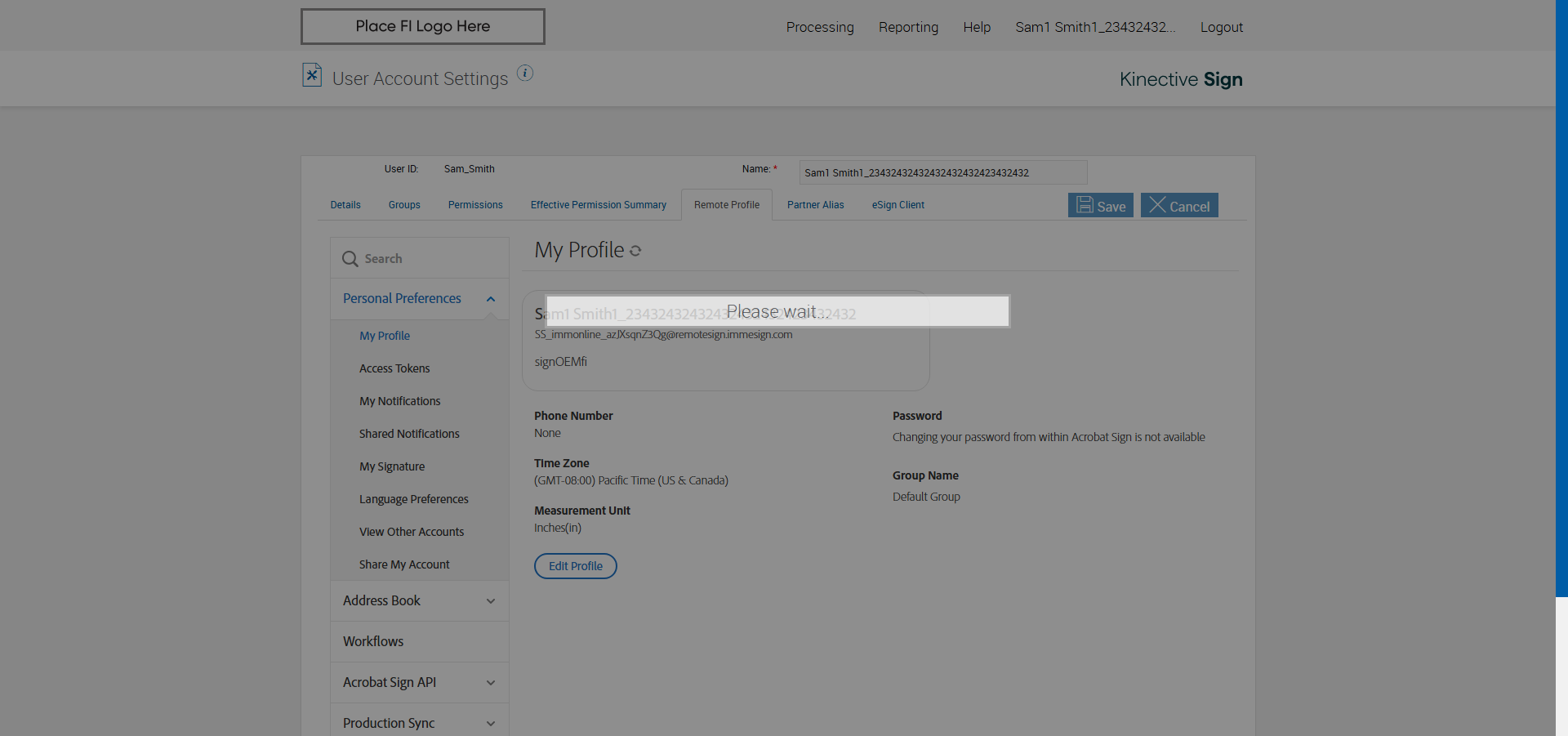The height and width of the screenshot is (736, 1568).
Task: Select My Profile in the sidebar
Action: [385, 336]
